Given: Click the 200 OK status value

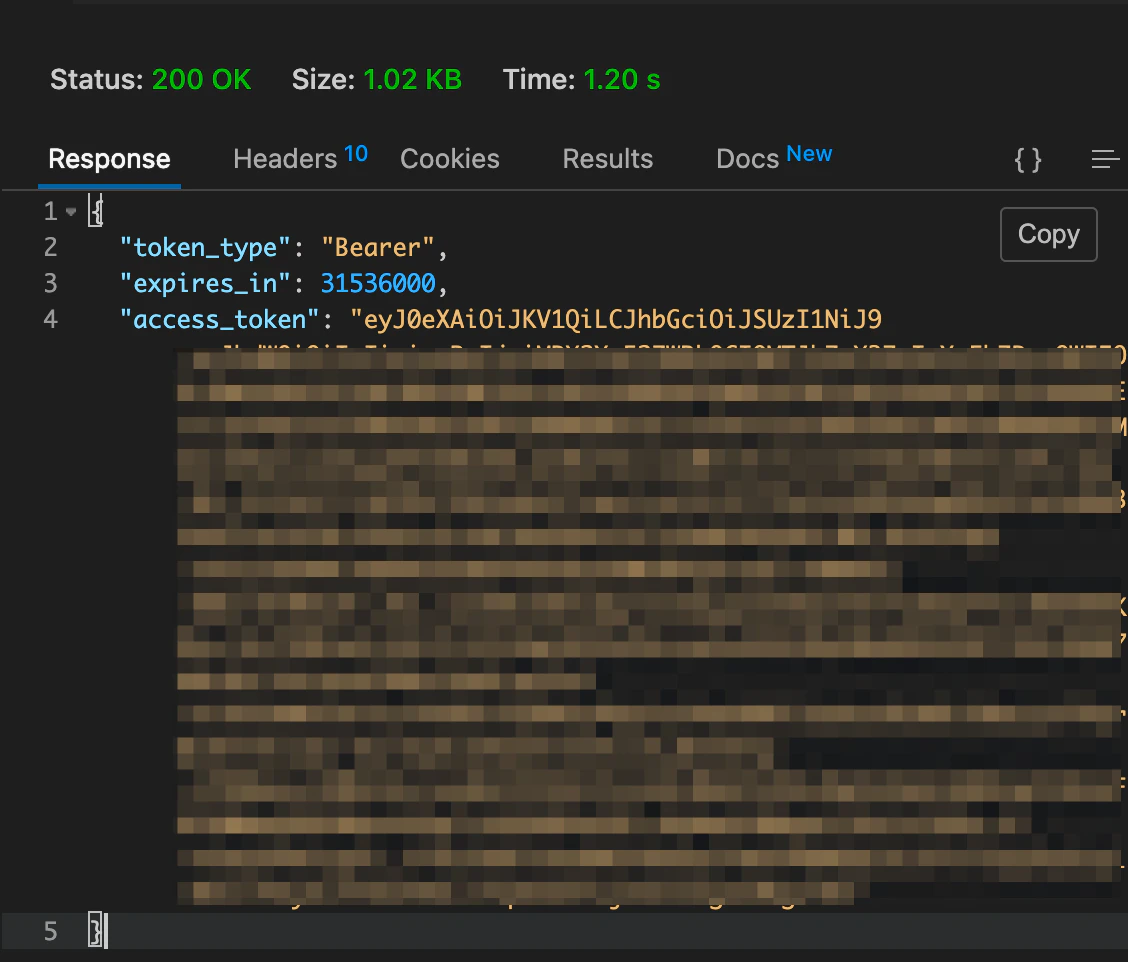Looking at the screenshot, I should click(201, 79).
